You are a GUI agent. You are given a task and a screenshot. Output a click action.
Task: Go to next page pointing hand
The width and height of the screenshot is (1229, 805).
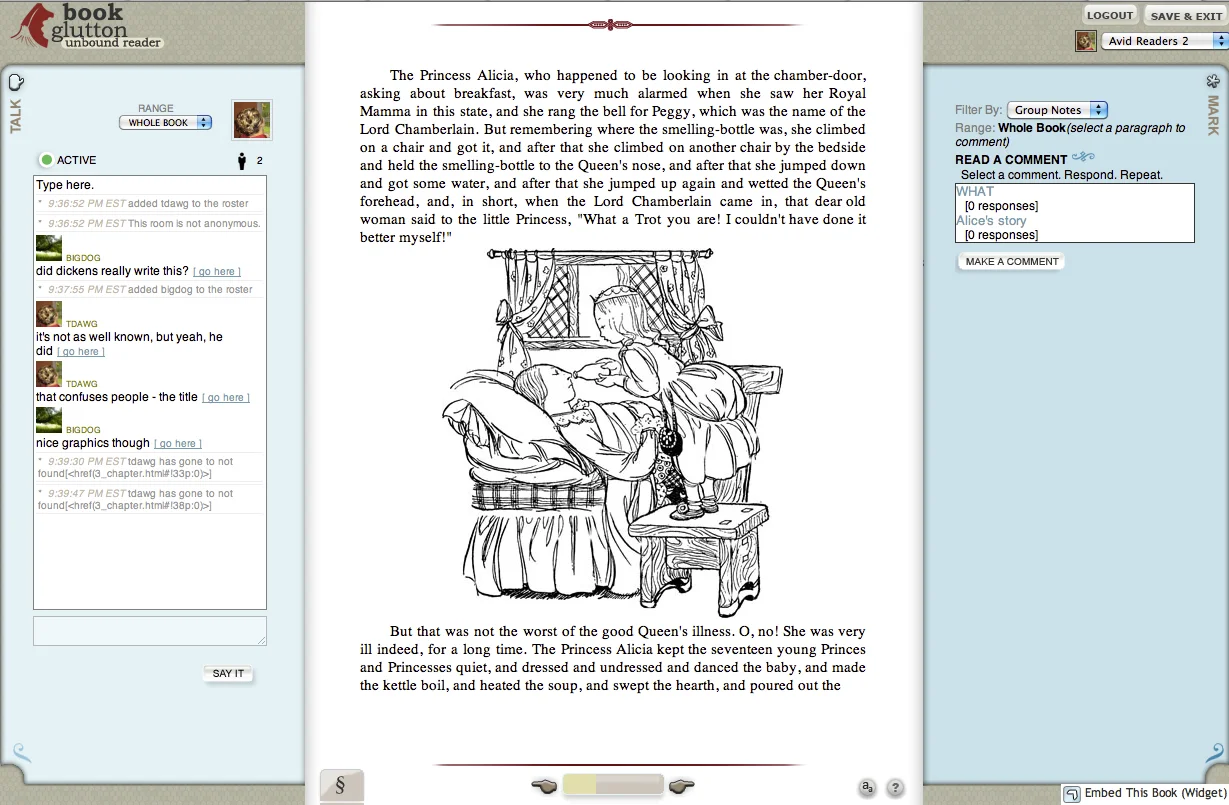coord(682,786)
